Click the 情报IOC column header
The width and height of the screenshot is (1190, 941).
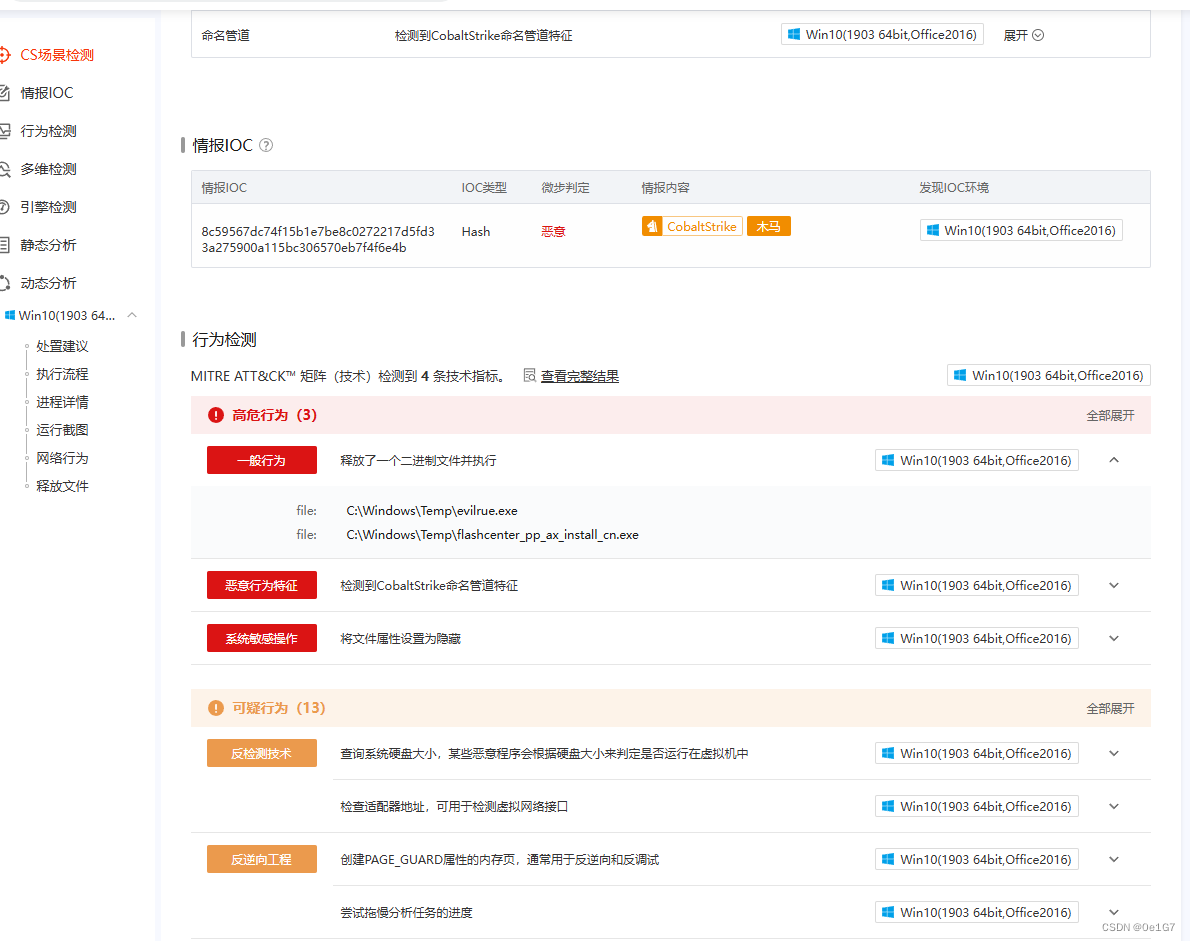coord(224,187)
